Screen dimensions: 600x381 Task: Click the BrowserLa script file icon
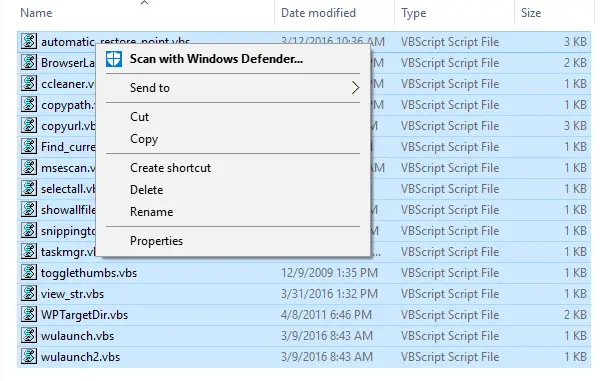click(x=29, y=62)
